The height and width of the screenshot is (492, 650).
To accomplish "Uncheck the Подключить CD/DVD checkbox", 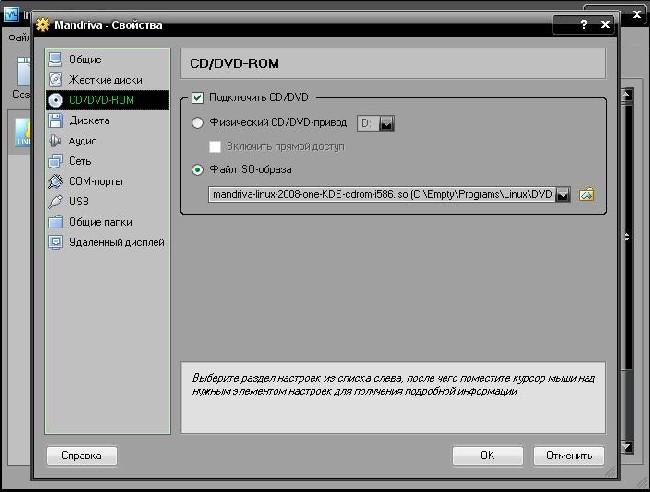I will 197,98.
